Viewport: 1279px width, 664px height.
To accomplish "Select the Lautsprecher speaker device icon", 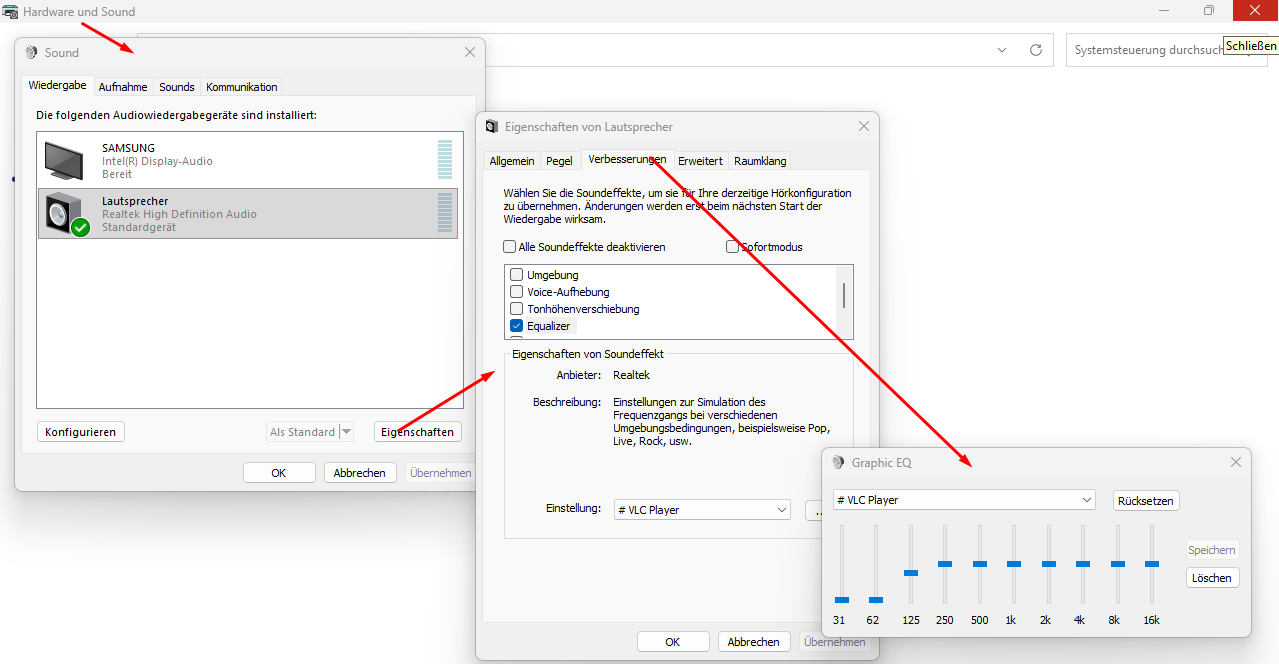I will click(66, 214).
